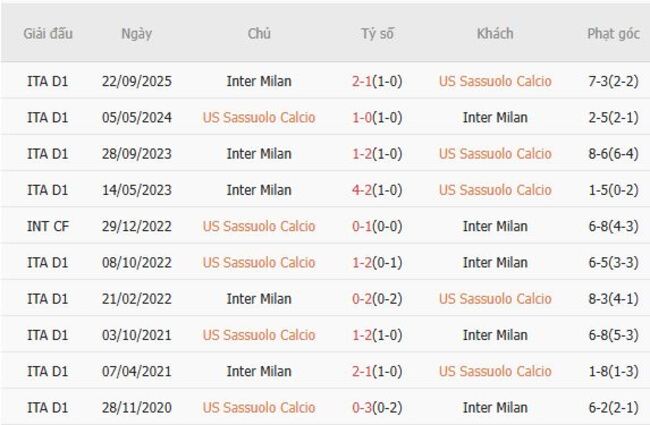
Task: Click the 8-6(6-4) corner kick stat
Action: (x=613, y=154)
